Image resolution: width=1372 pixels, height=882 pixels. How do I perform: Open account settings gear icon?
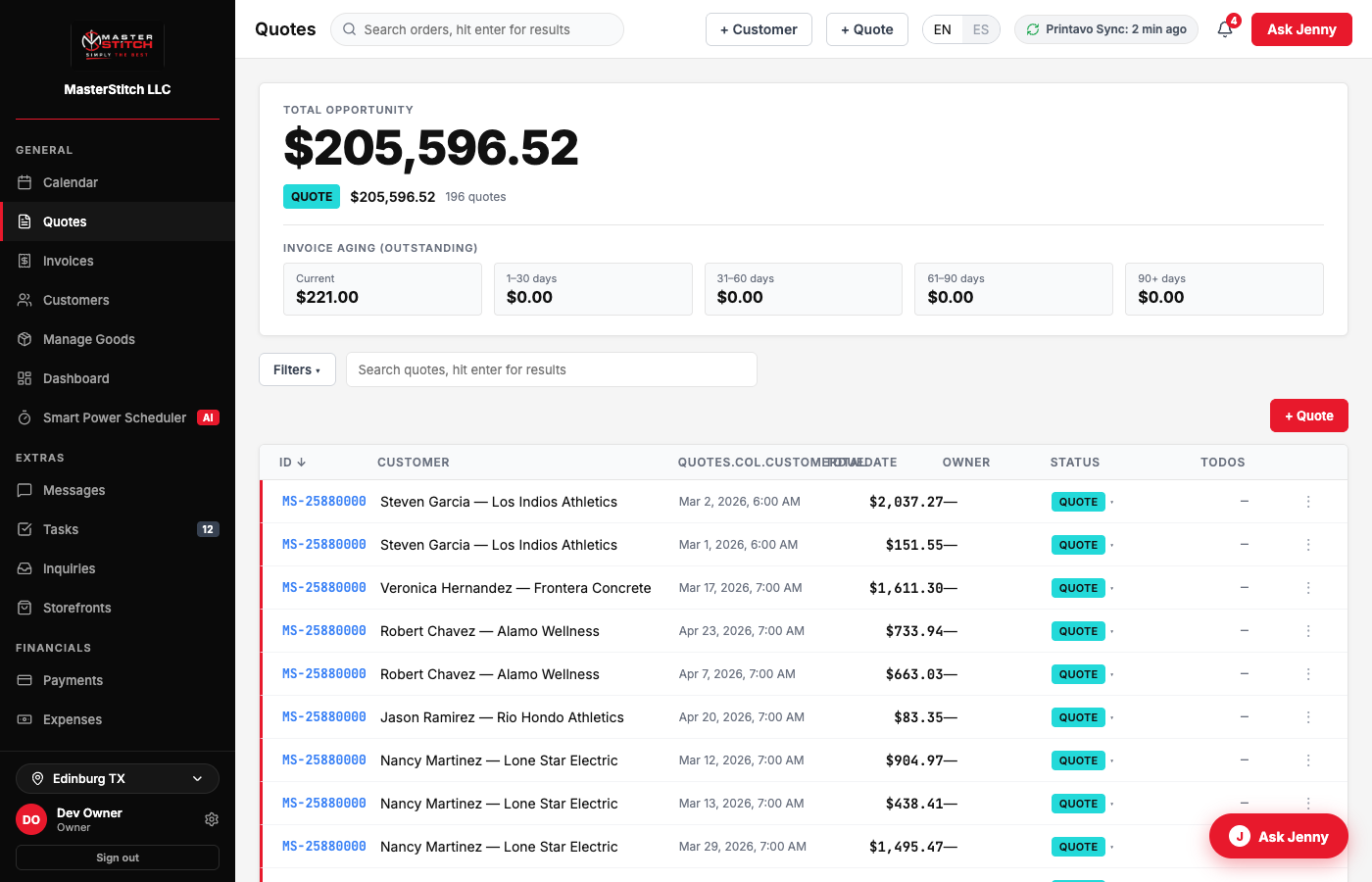(x=212, y=819)
